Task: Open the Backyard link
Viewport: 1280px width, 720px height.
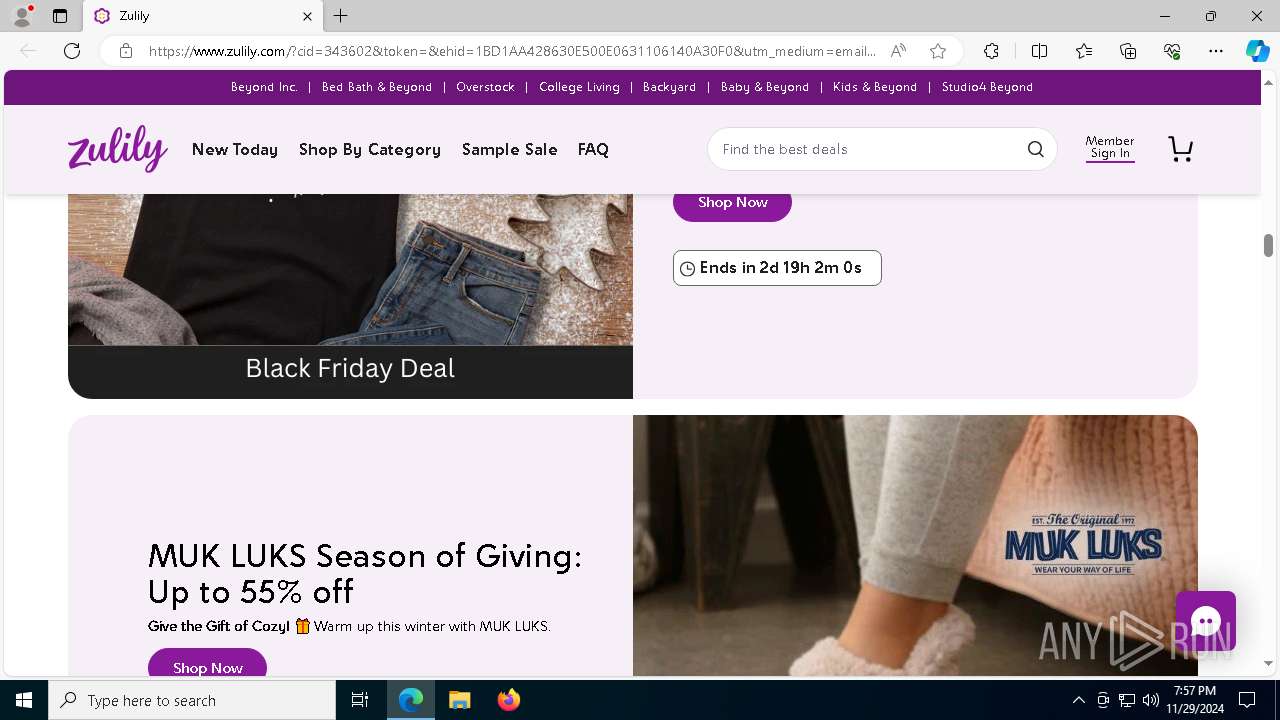Action: (x=669, y=87)
